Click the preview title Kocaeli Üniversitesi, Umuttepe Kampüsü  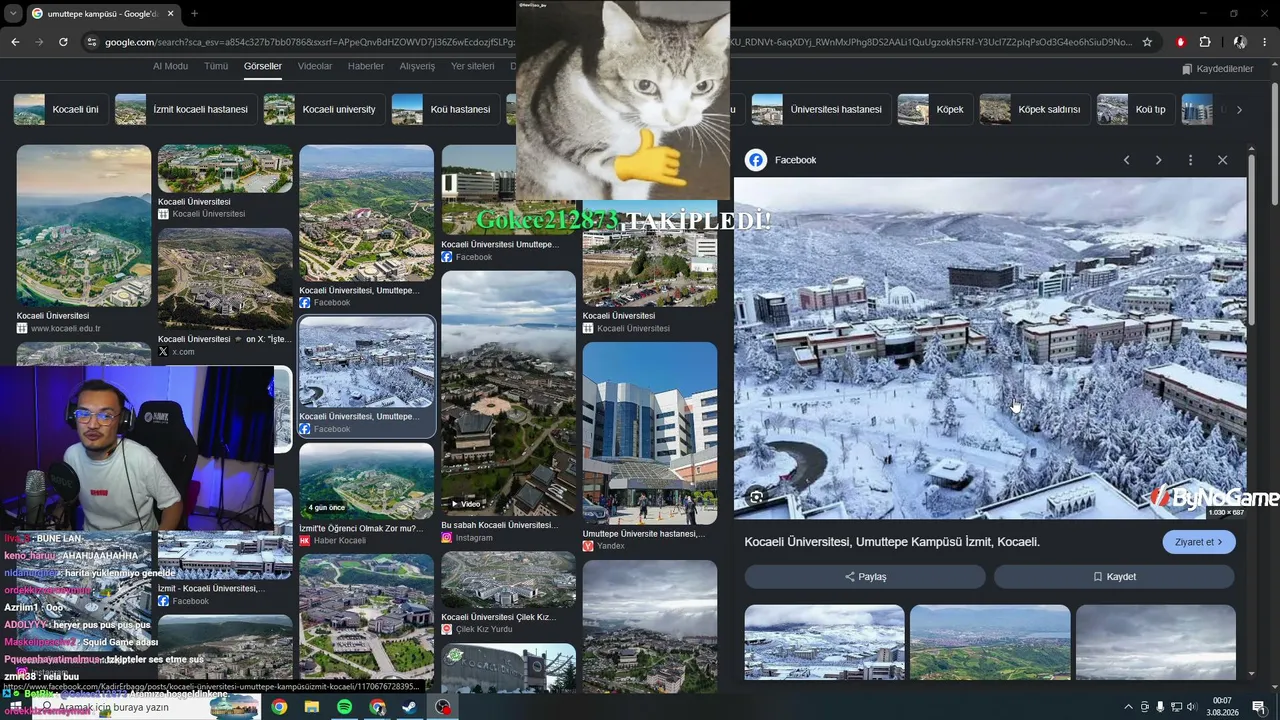(x=892, y=542)
